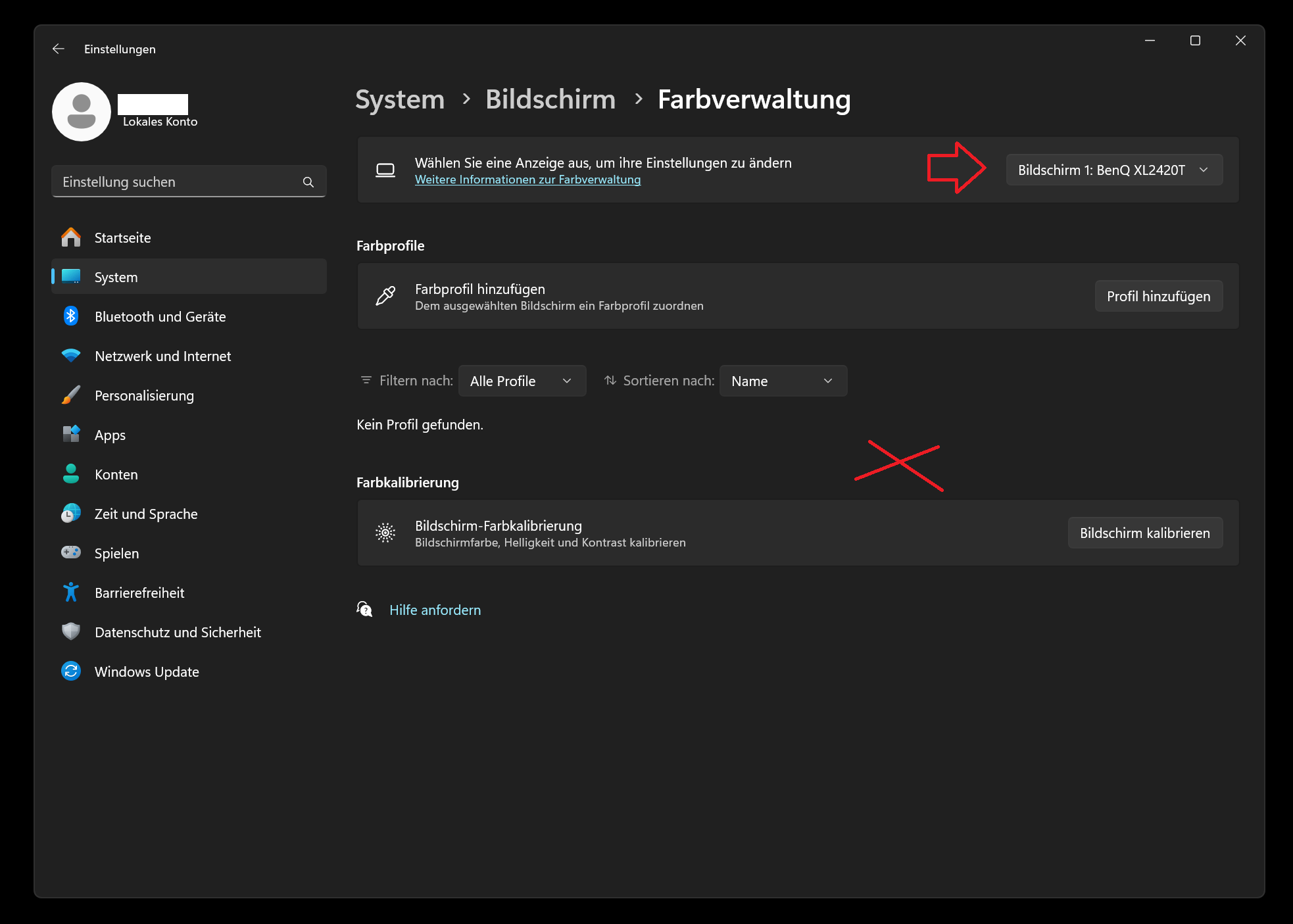Click the Farbverwaltung page title

coord(754,99)
